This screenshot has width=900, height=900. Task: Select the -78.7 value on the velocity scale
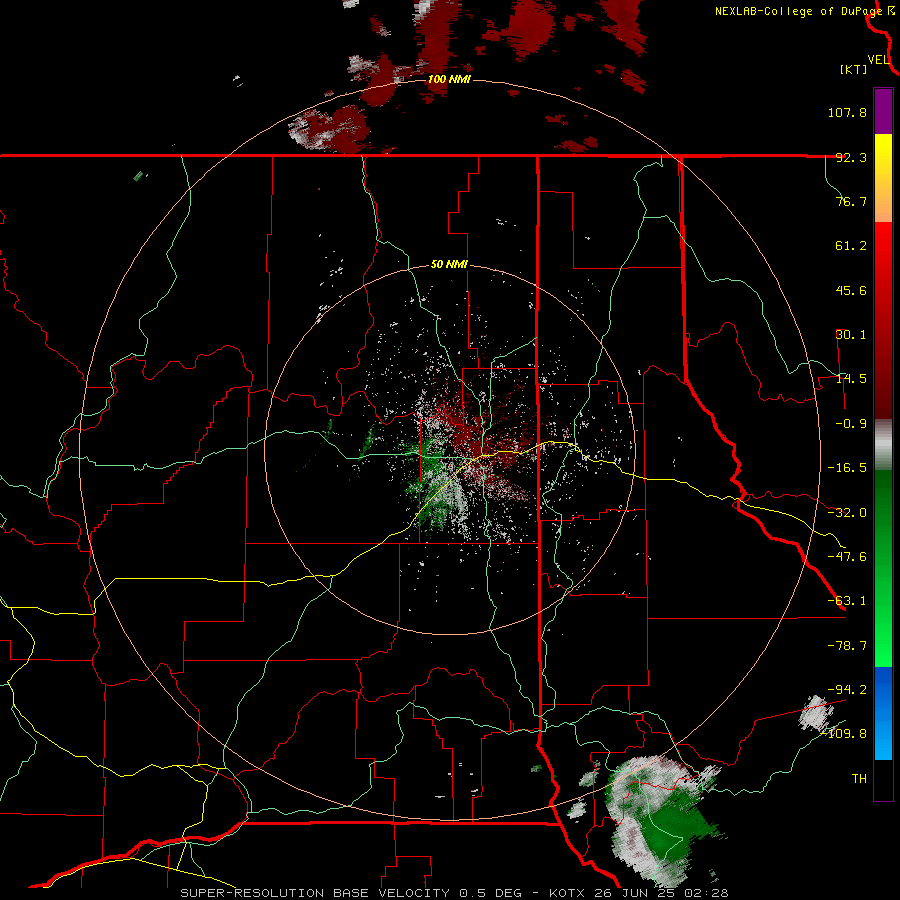[x=847, y=646]
